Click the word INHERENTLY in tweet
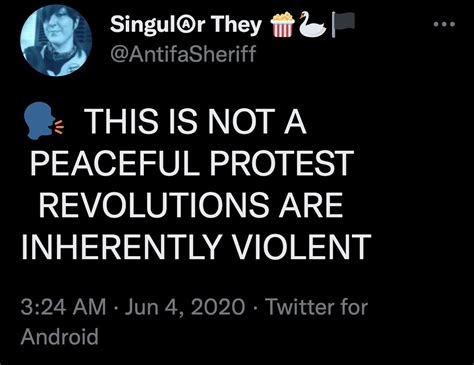This screenshot has height=365, width=474. pos(121,247)
